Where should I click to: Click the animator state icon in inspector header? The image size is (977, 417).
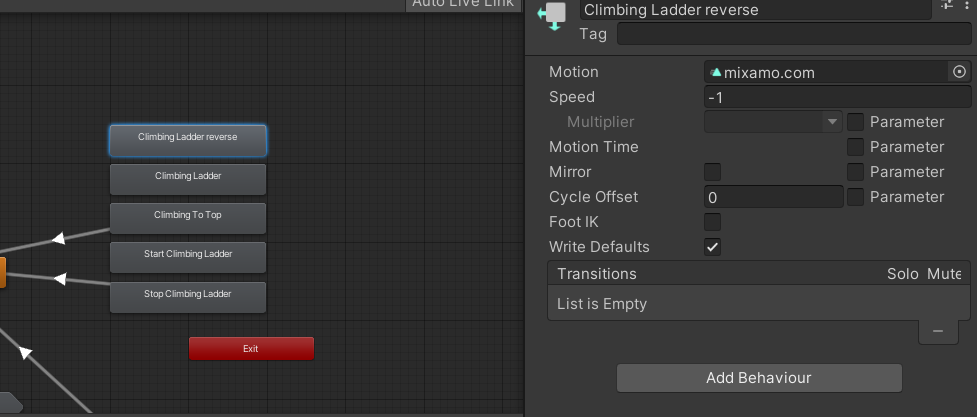pyautogui.click(x=551, y=18)
